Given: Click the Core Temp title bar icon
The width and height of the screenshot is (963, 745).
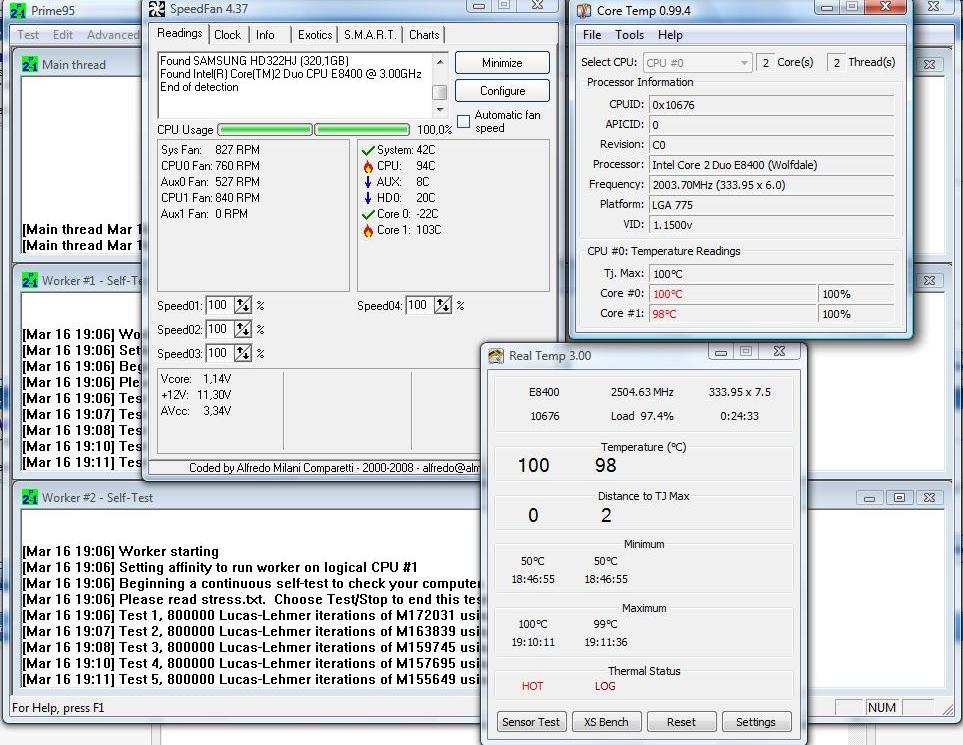Looking at the screenshot, I should click(584, 10).
